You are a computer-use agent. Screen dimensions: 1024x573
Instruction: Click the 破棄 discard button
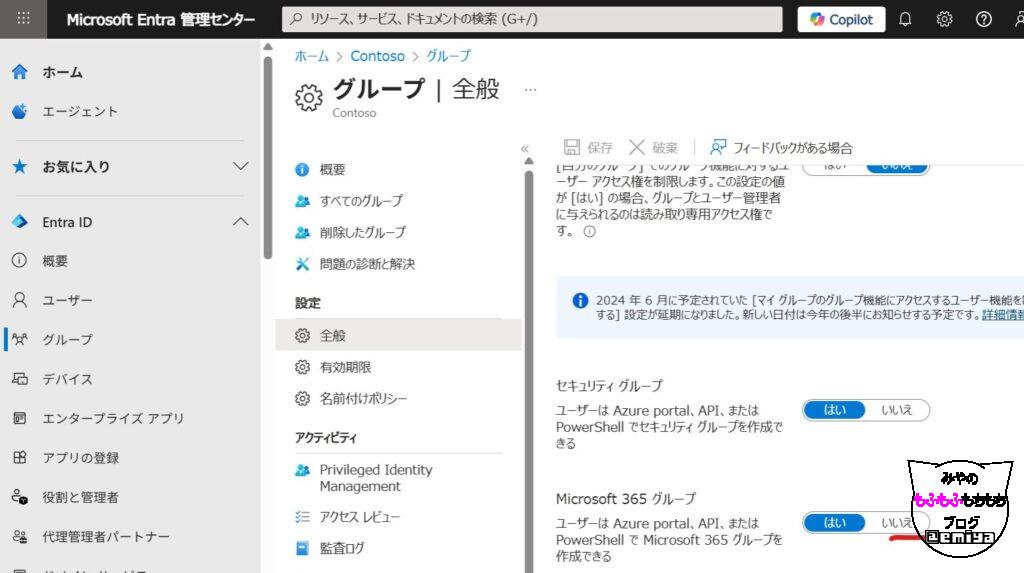point(654,148)
